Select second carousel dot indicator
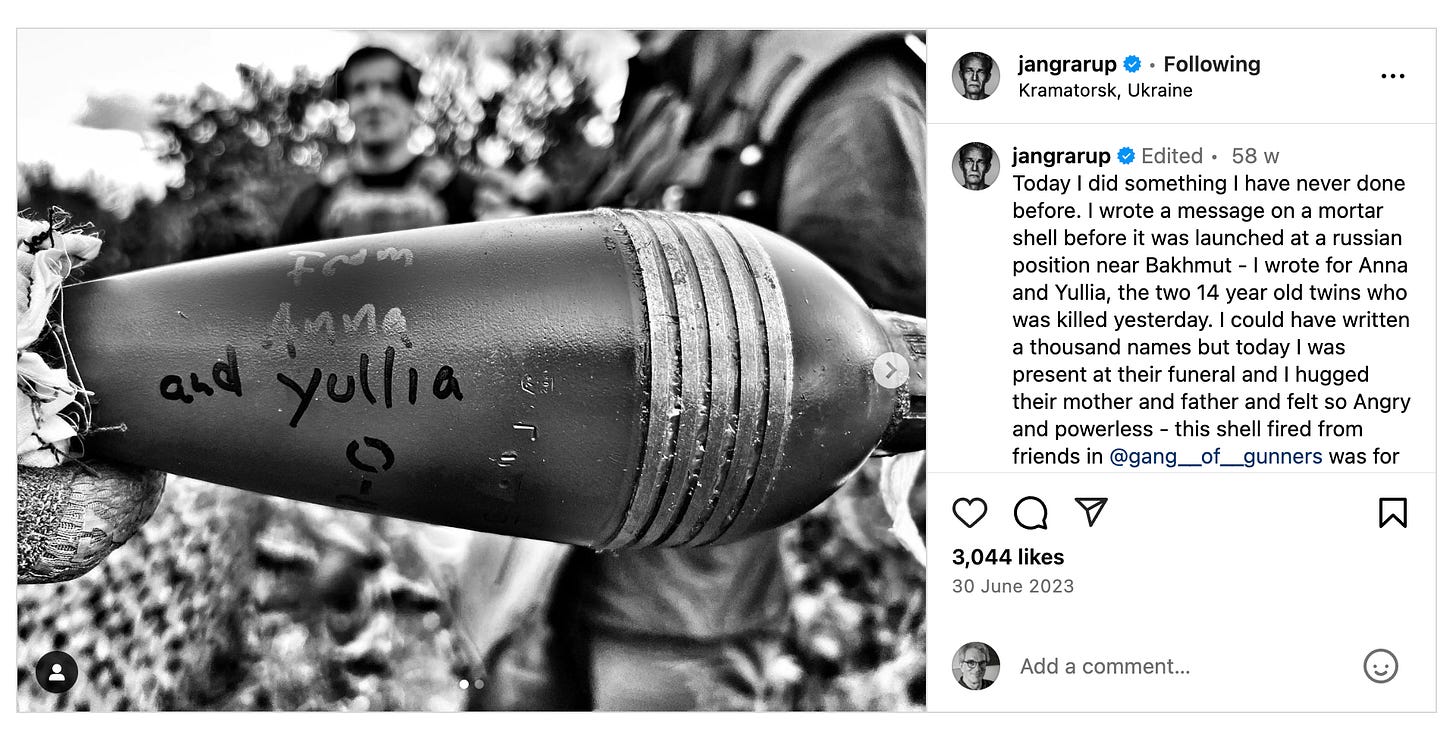This screenshot has width=1456, height=733. [x=480, y=685]
